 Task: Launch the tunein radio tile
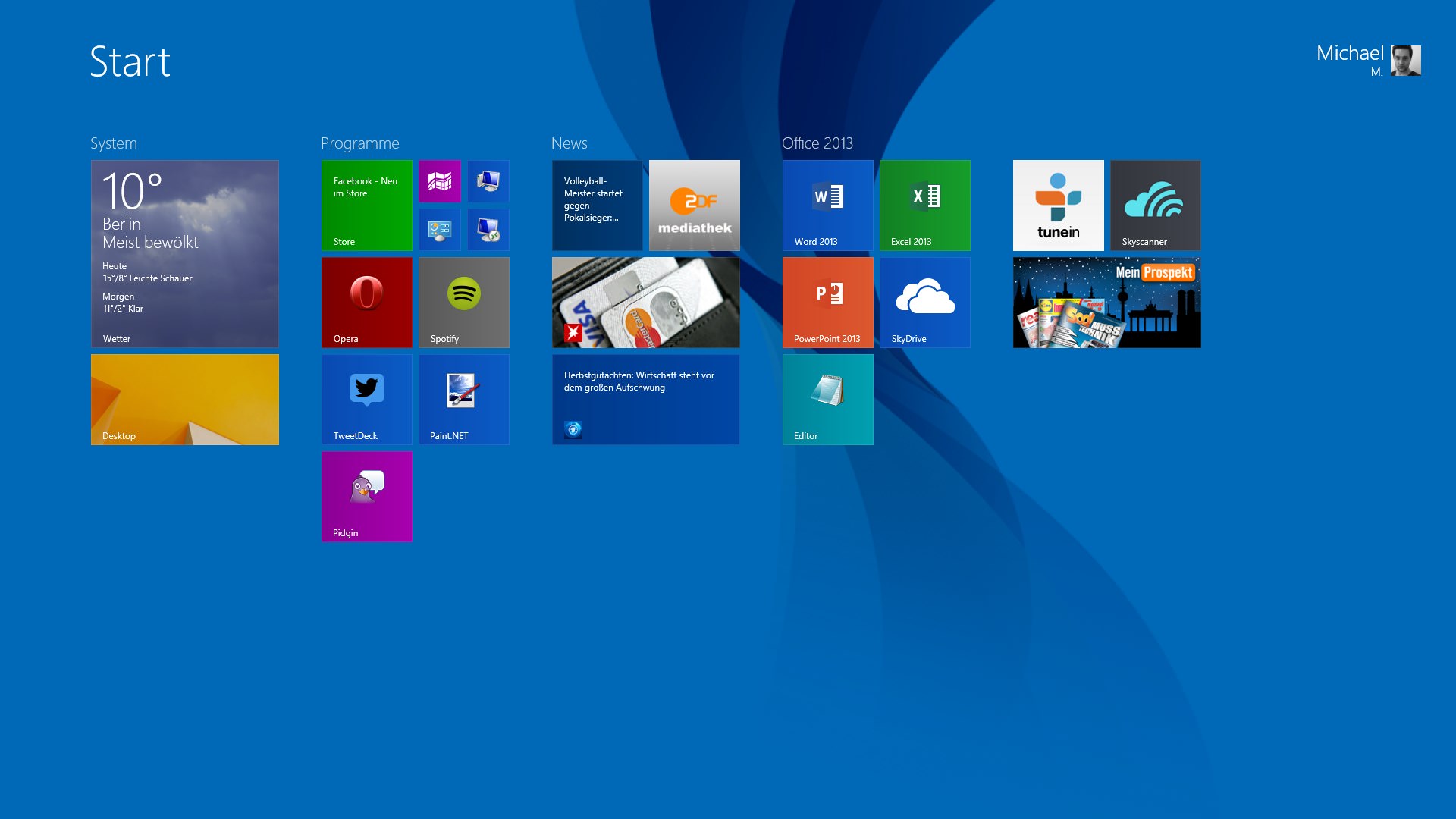[1059, 206]
